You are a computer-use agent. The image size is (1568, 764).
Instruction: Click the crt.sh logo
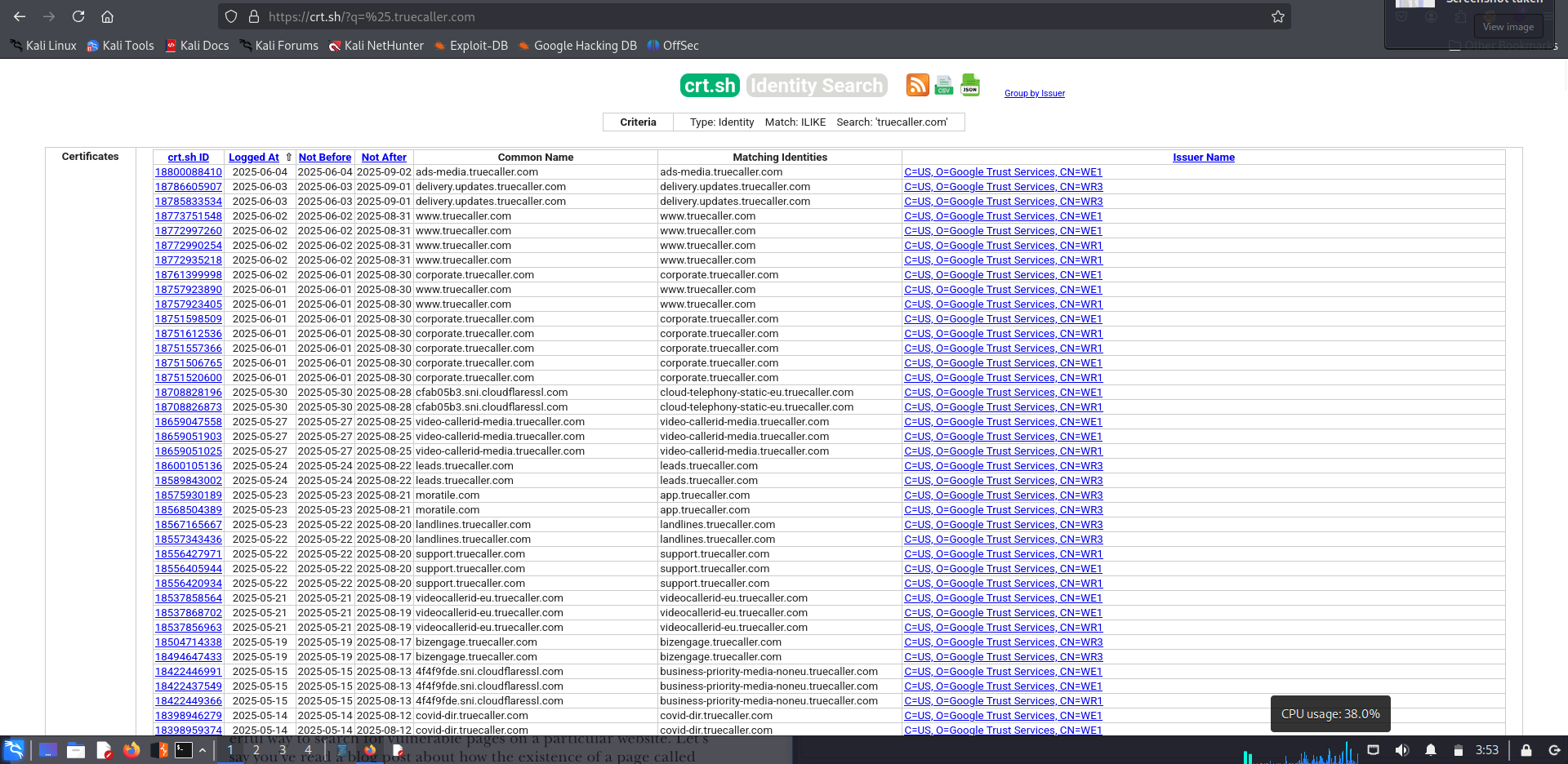click(710, 86)
